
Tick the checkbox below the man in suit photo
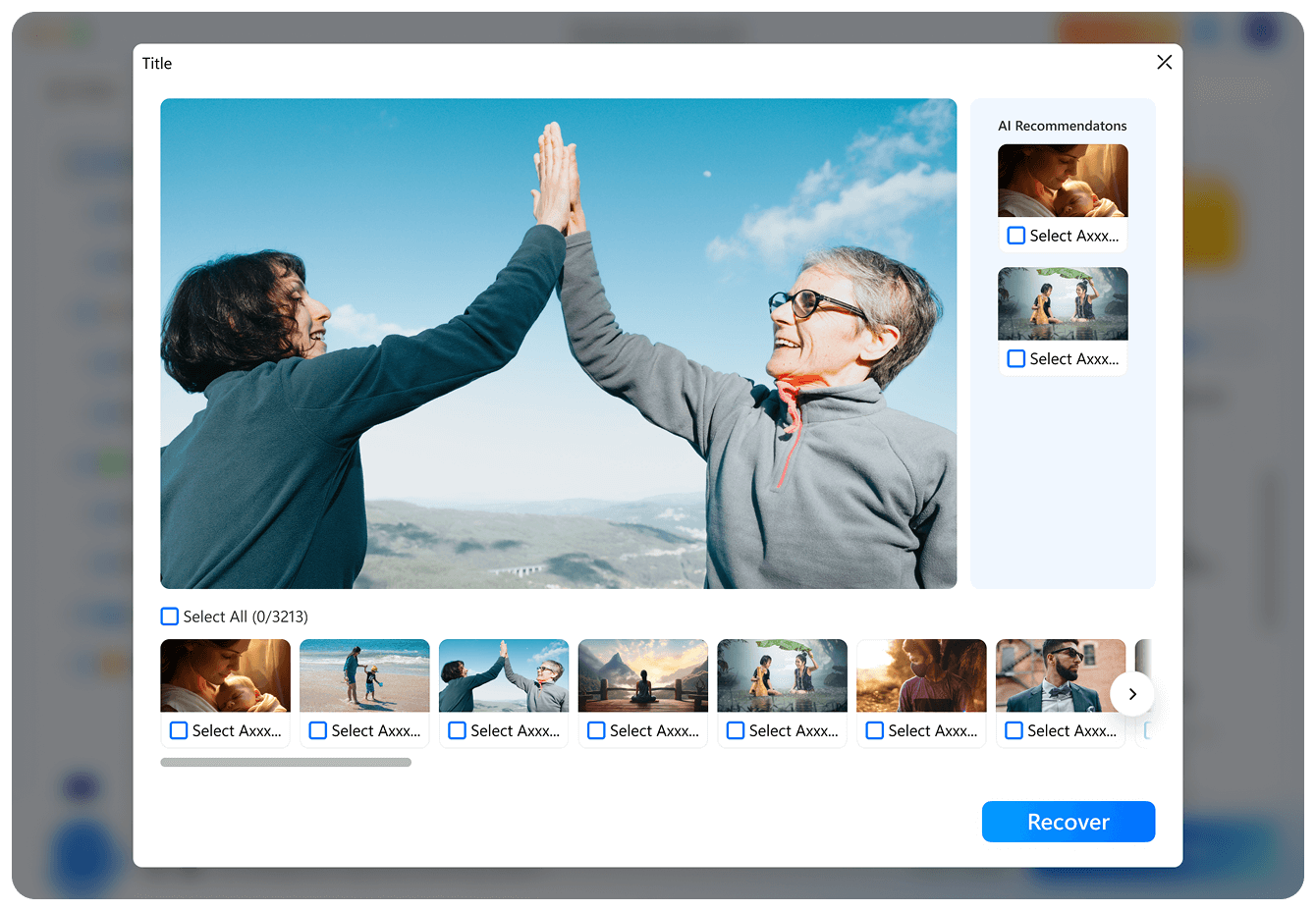pos(1014,730)
